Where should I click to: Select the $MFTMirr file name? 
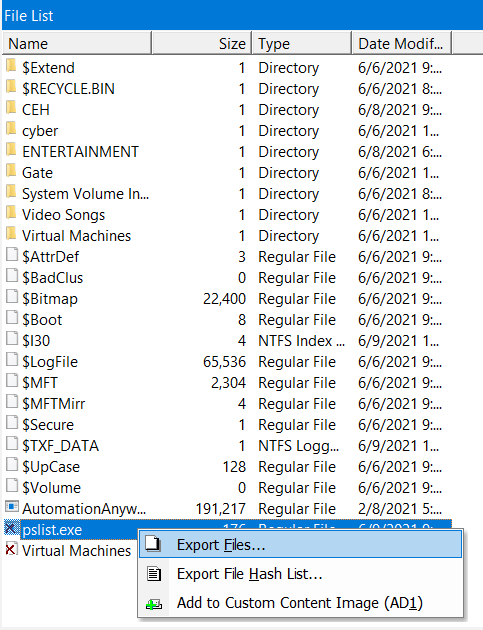tap(53, 404)
